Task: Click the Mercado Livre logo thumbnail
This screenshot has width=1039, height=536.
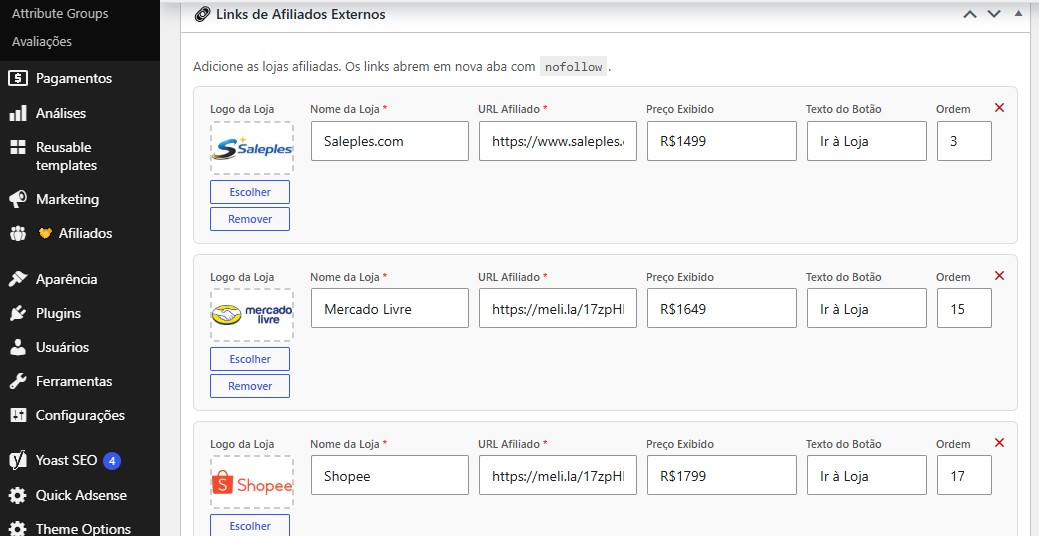Action: [252, 315]
